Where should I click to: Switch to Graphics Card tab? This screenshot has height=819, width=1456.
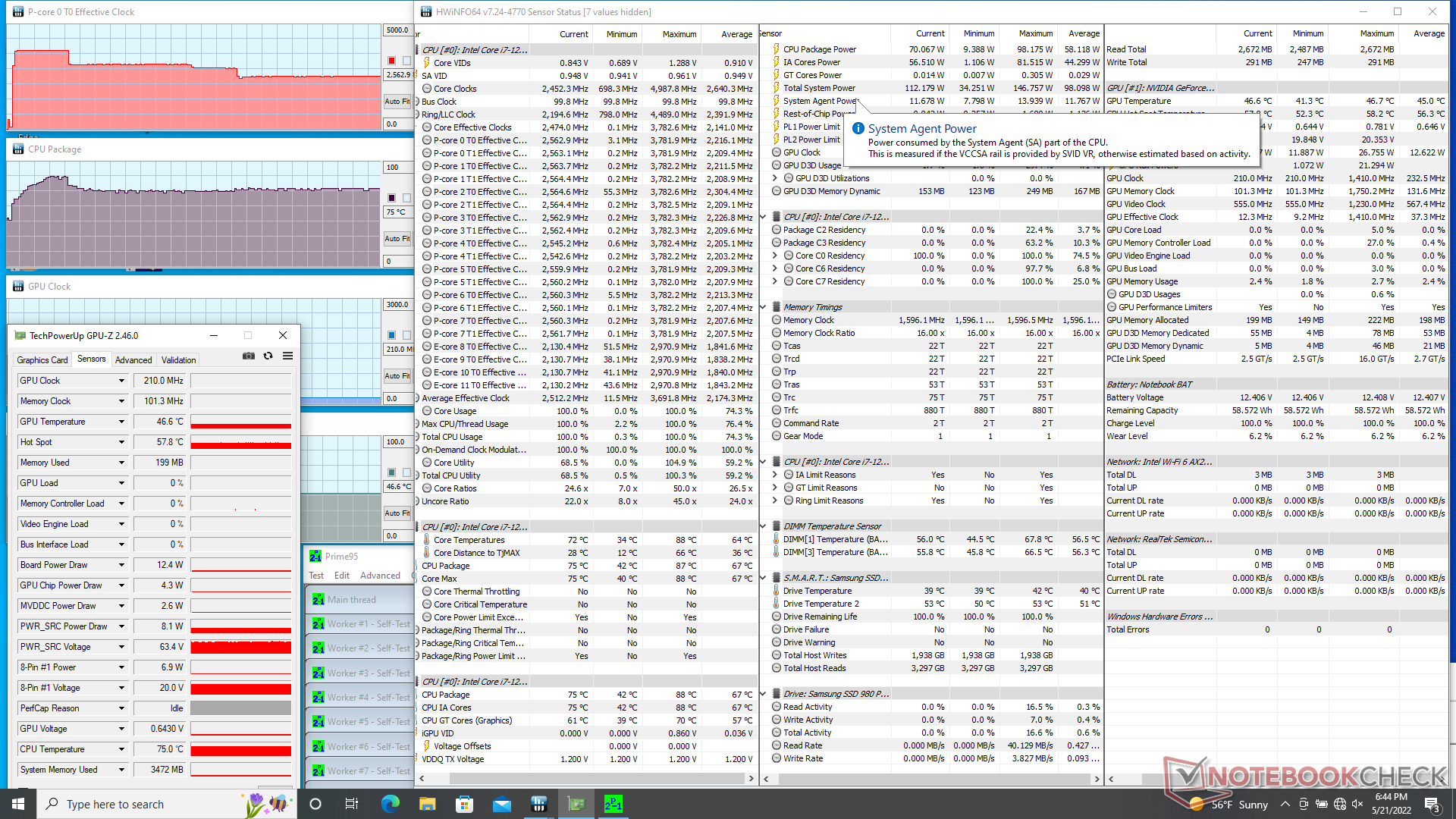[x=42, y=360]
